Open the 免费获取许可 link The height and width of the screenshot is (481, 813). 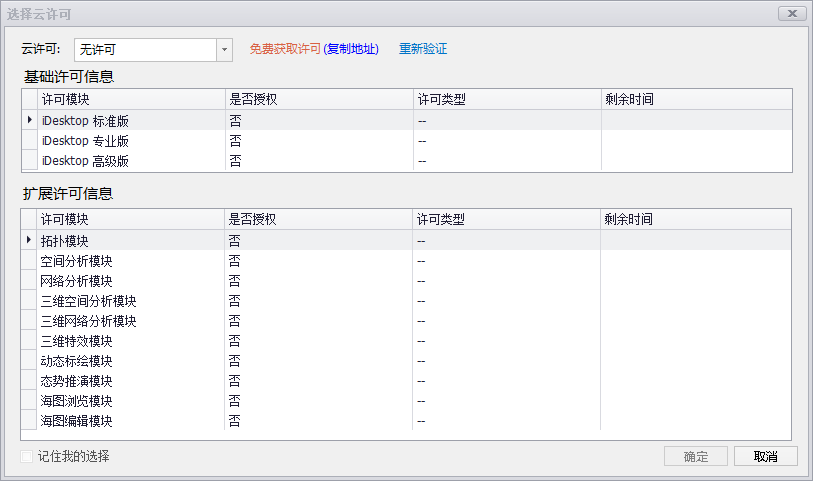tap(285, 49)
